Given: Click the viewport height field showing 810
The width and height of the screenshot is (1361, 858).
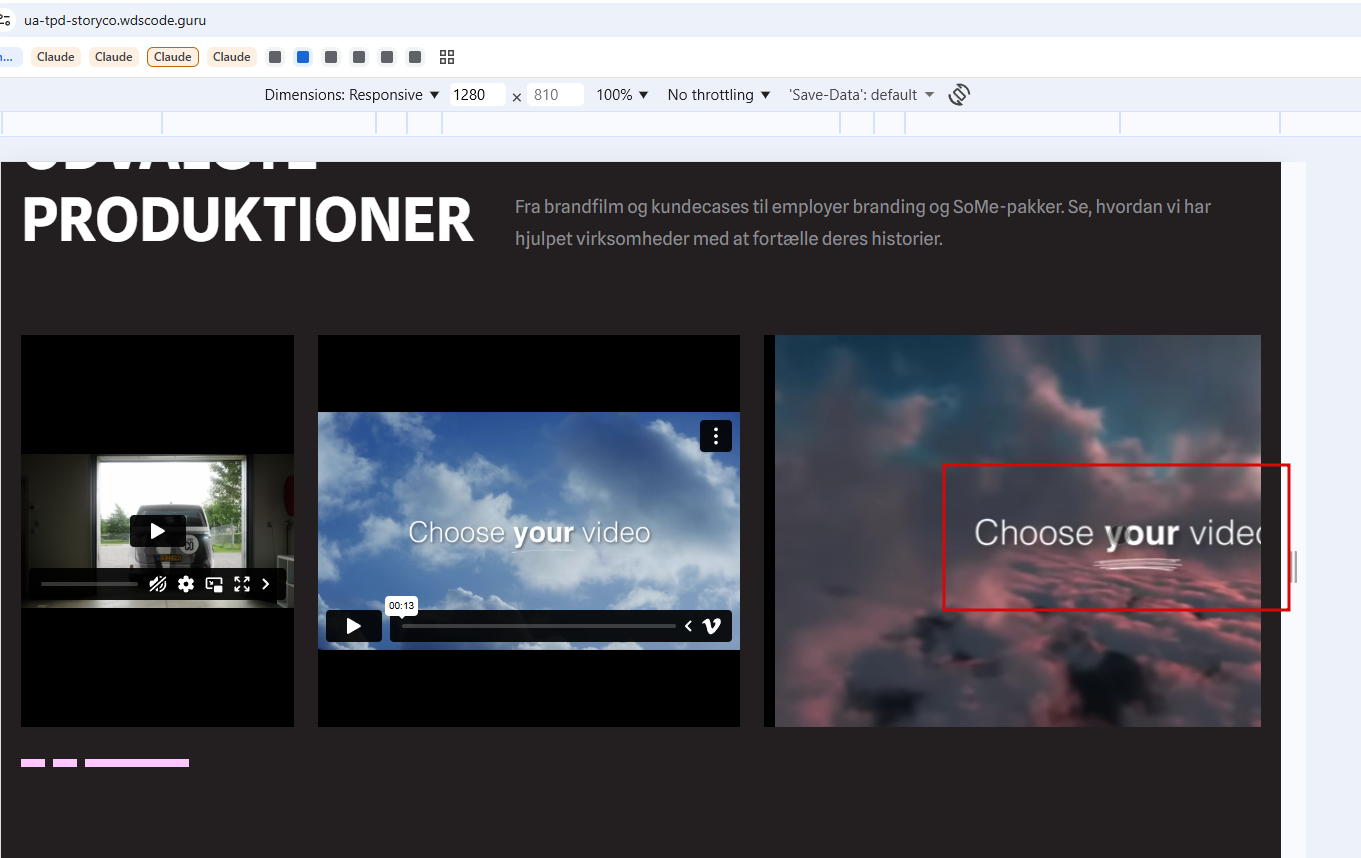Looking at the screenshot, I should [555, 95].
